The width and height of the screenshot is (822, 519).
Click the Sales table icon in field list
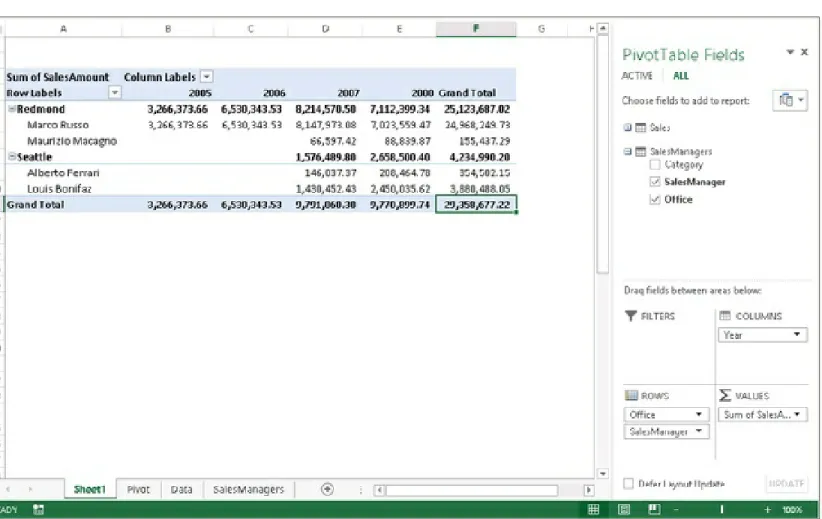pyautogui.click(x=641, y=127)
